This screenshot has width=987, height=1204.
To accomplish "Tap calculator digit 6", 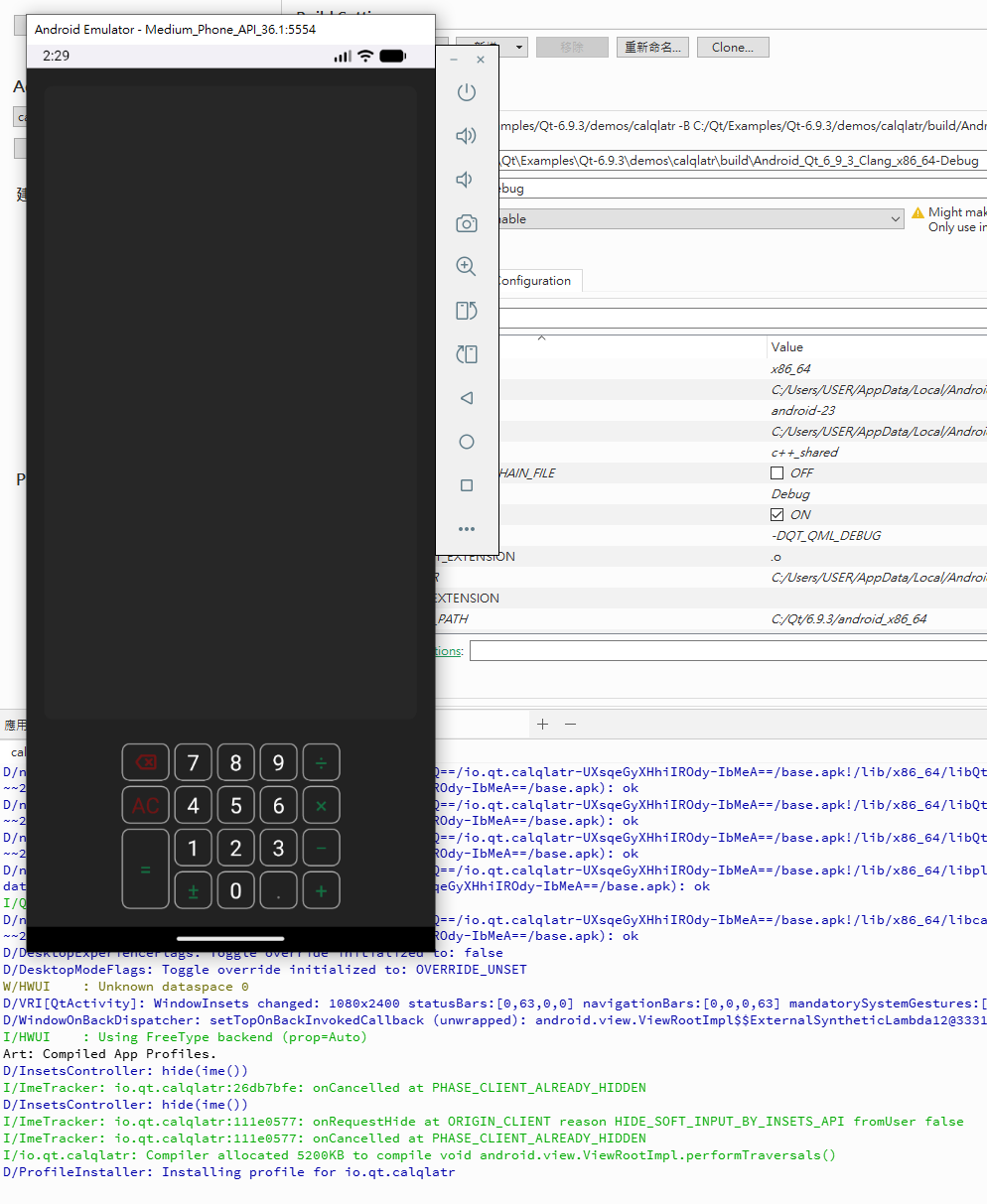I will tap(278, 805).
